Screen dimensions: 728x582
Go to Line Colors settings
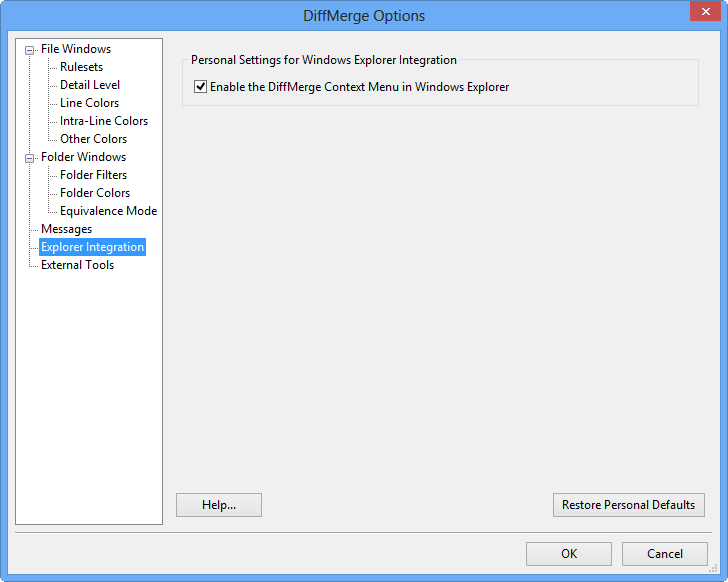pyautogui.click(x=89, y=103)
